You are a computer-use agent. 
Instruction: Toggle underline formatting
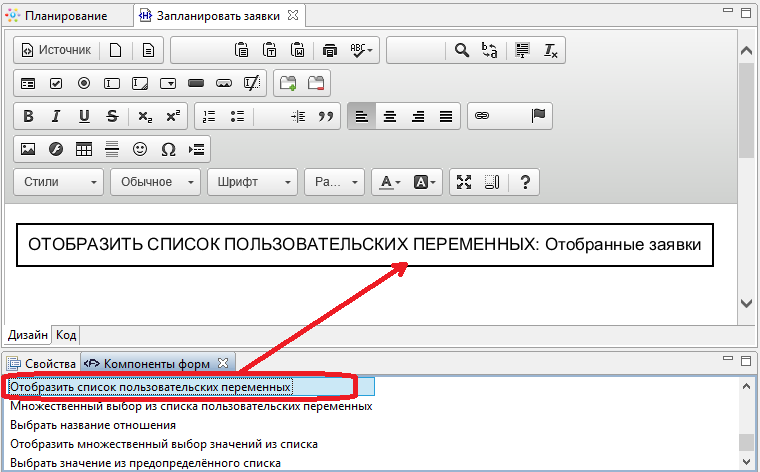point(84,116)
